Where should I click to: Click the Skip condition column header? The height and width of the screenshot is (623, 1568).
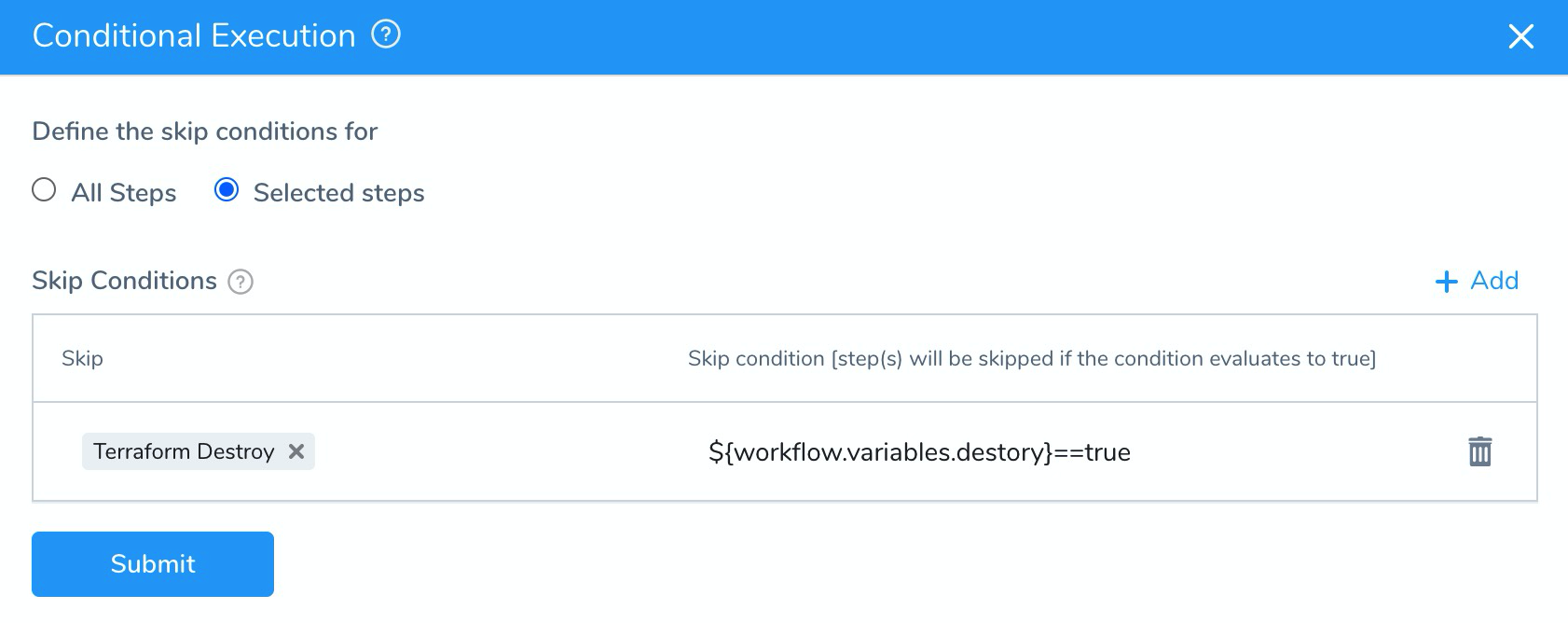1032,358
